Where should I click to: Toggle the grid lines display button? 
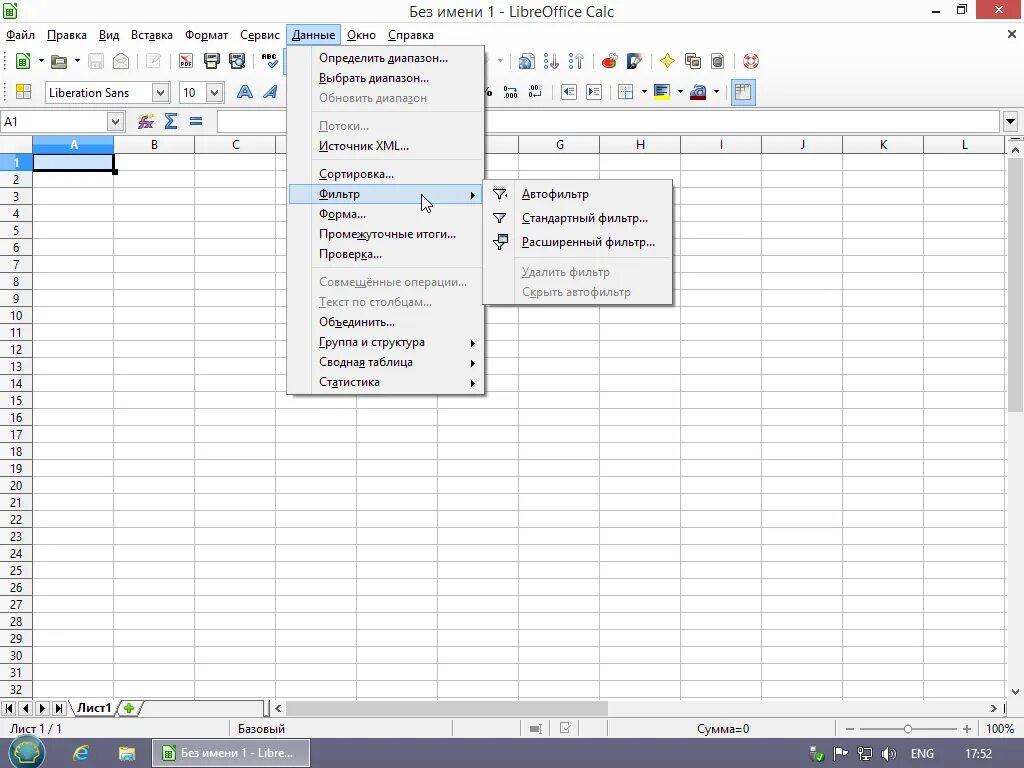tap(743, 92)
